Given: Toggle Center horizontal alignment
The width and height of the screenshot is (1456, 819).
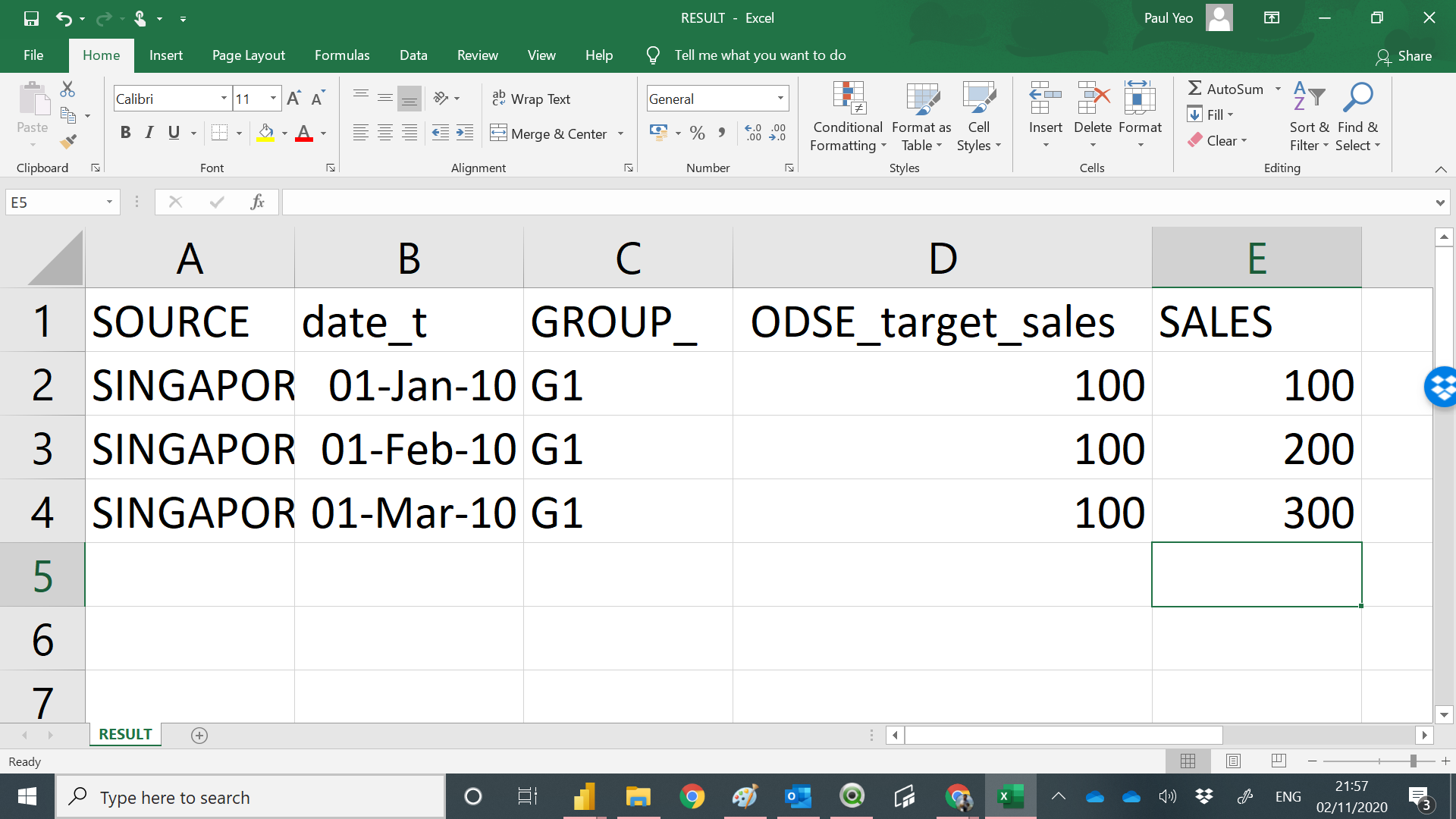Looking at the screenshot, I should point(385,133).
